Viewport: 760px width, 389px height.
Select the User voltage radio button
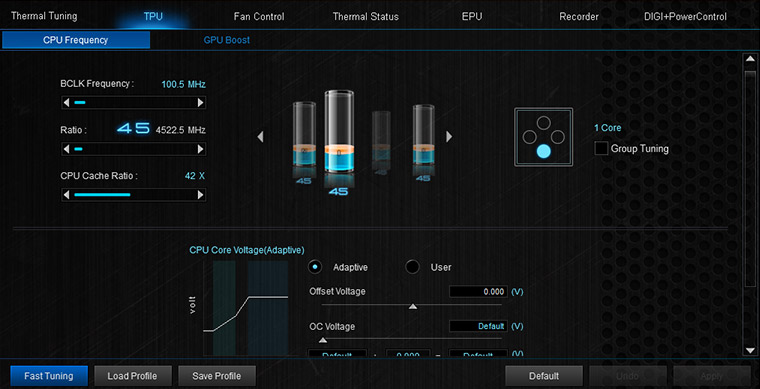point(412,267)
